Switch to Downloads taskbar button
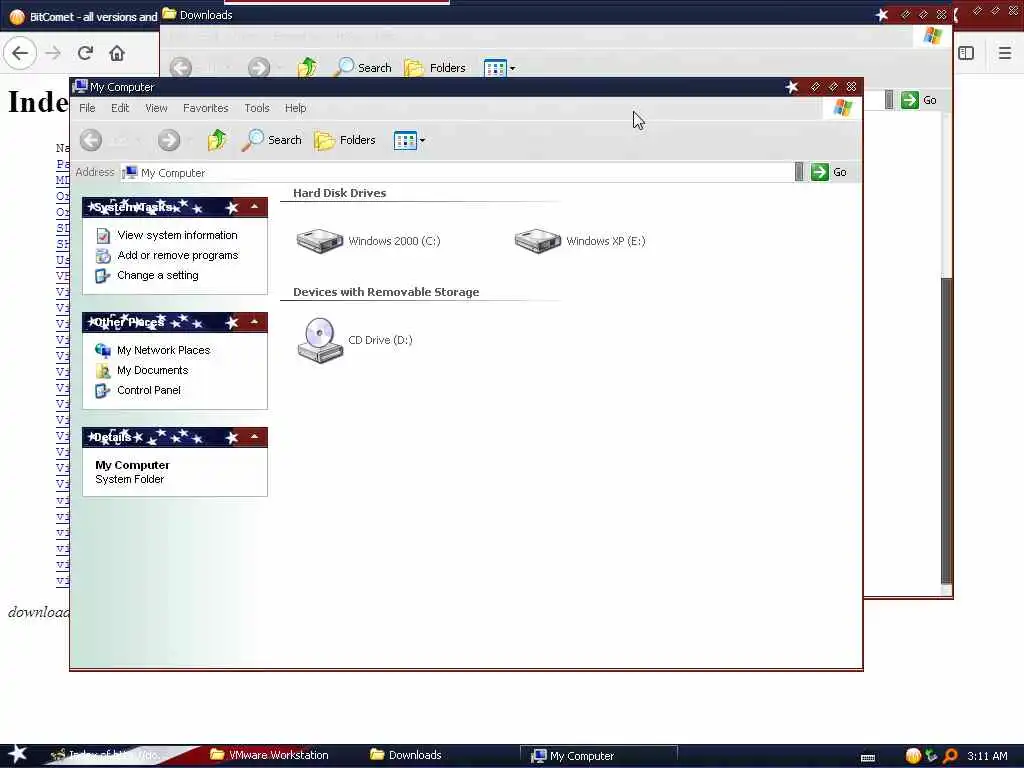This screenshot has width=1024, height=768. 406,755
